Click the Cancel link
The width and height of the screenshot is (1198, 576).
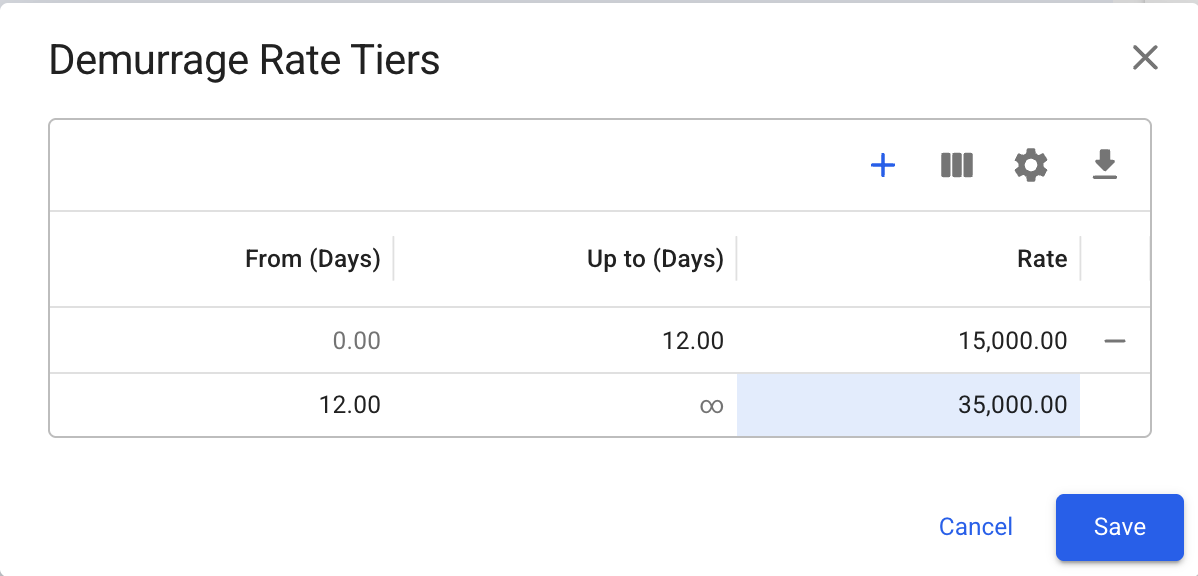tap(975, 527)
